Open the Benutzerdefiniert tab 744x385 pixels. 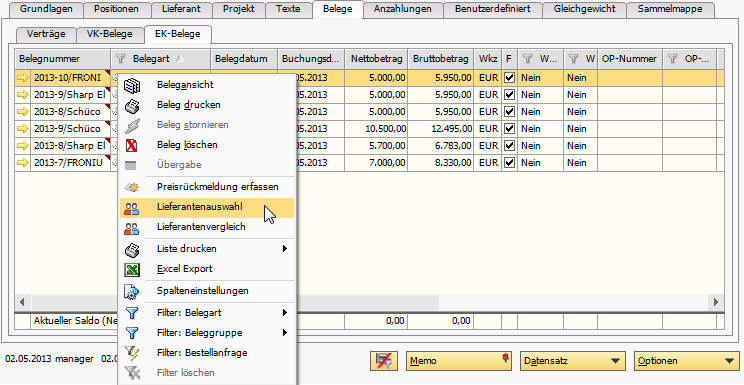492,9
